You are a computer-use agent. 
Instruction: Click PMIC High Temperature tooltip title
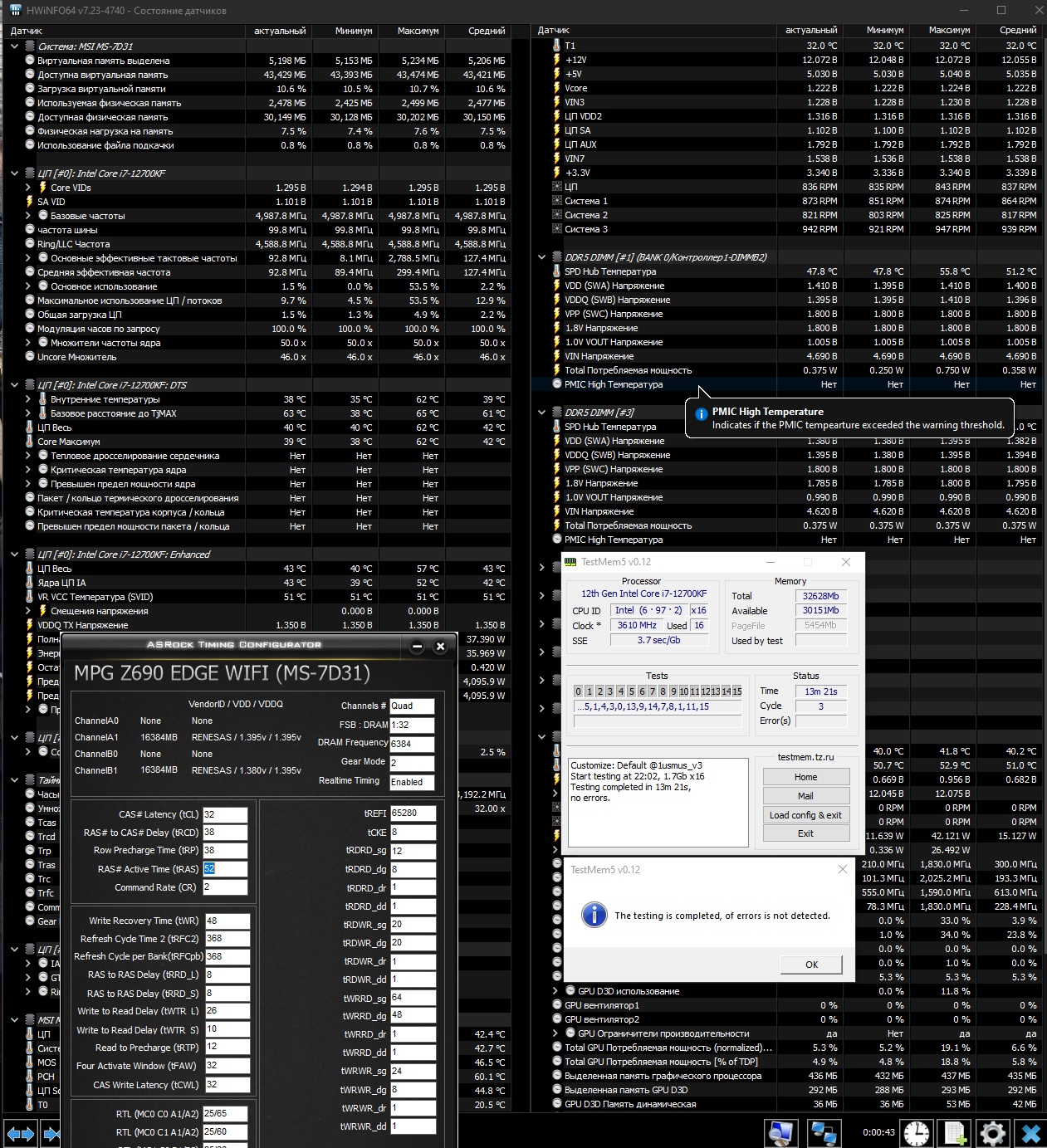tap(768, 412)
